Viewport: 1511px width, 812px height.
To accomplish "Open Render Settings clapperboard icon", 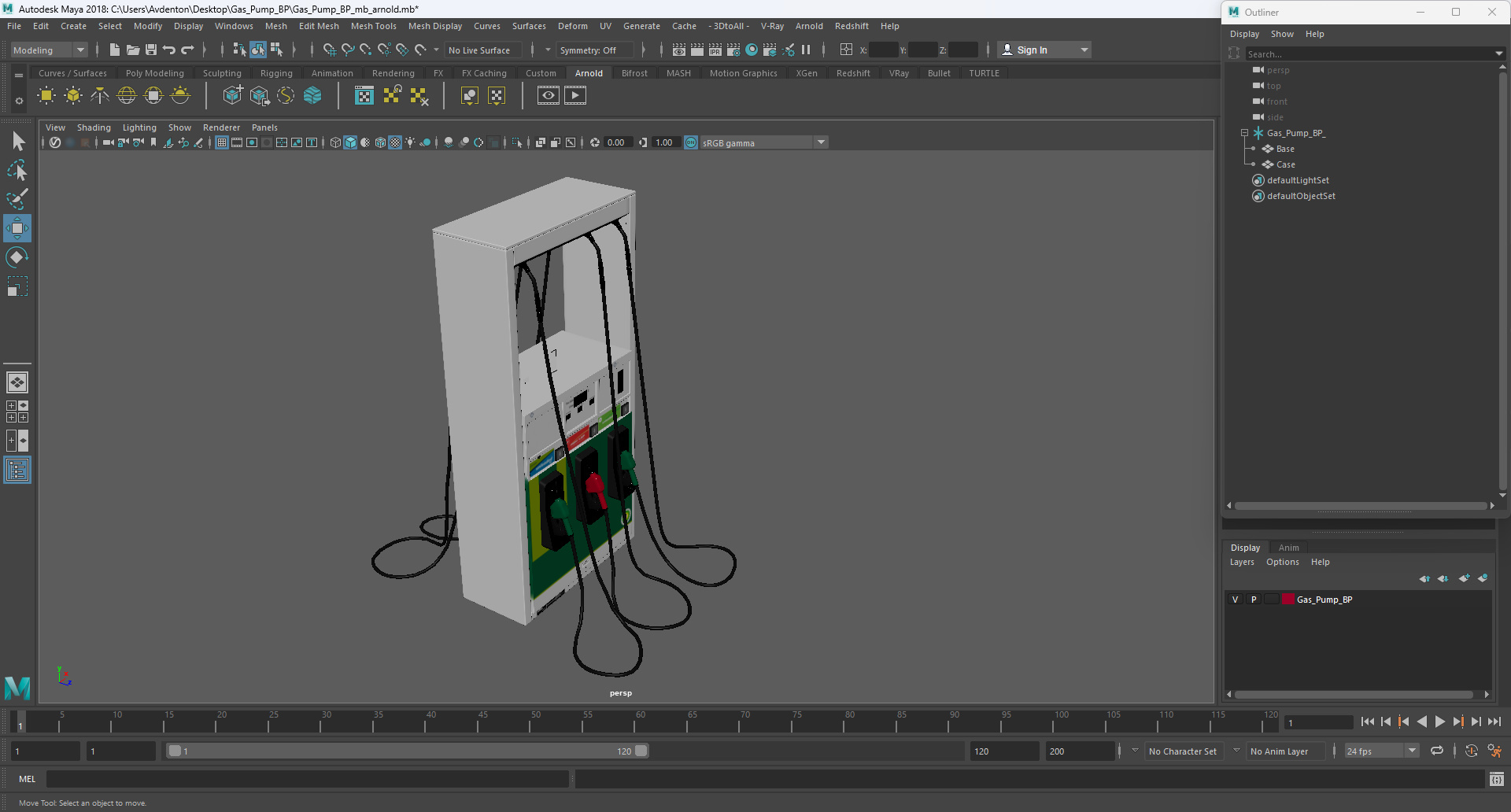I will pos(733,50).
